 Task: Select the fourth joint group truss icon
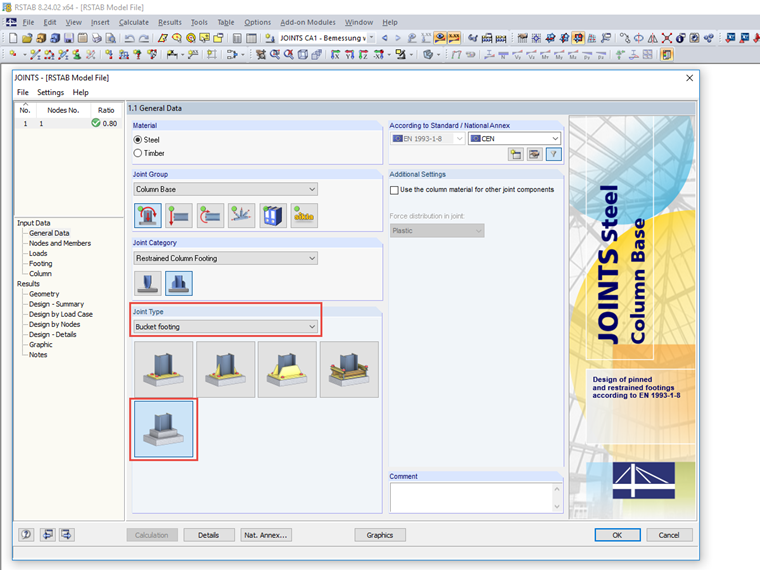tap(241, 216)
